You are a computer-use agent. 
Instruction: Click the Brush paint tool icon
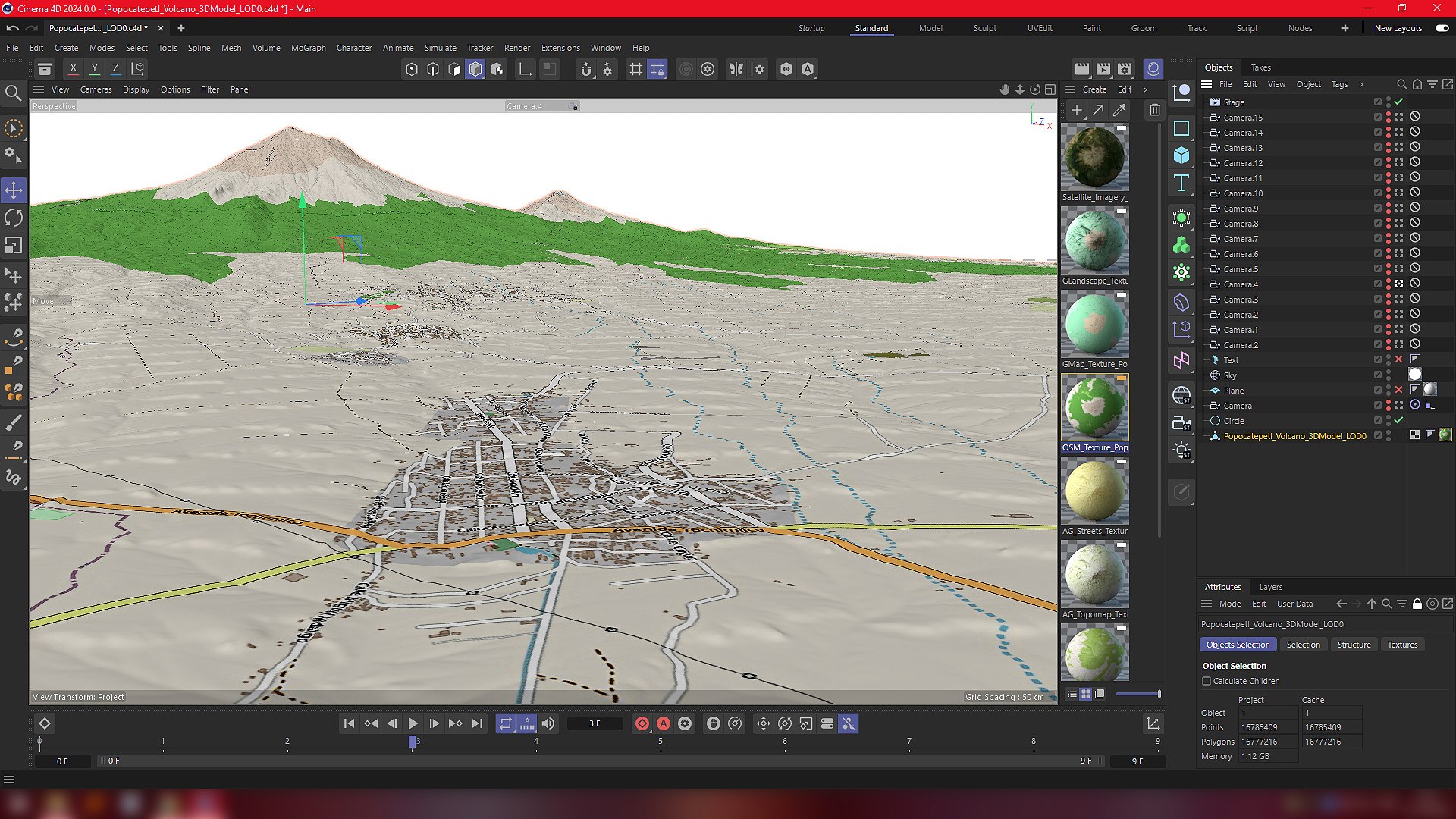[x=14, y=422]
